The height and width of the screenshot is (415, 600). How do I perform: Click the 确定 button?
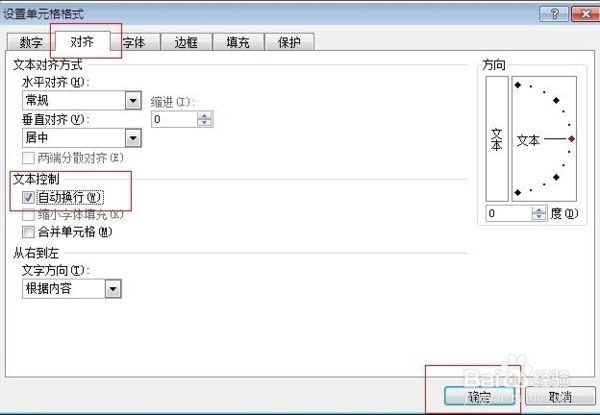[x=479, y=396]
